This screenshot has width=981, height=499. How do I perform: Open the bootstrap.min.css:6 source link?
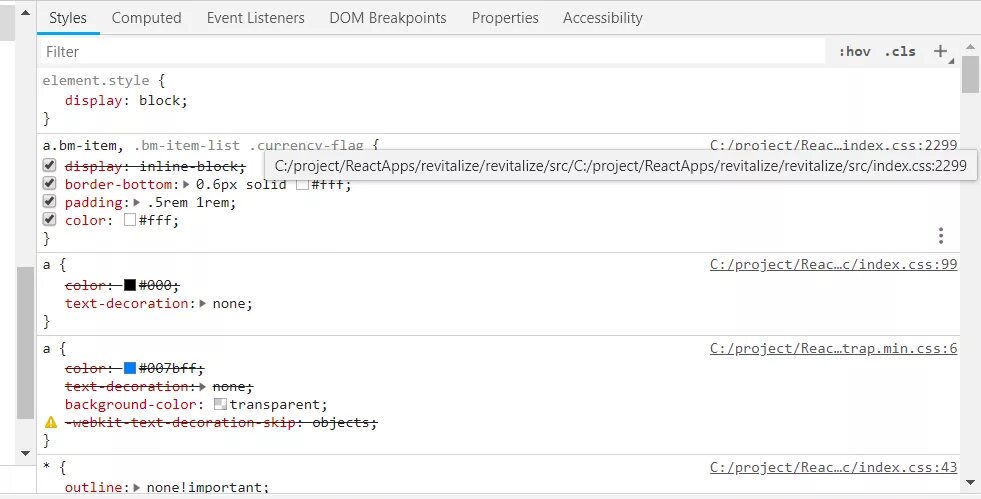coord(833,349)
